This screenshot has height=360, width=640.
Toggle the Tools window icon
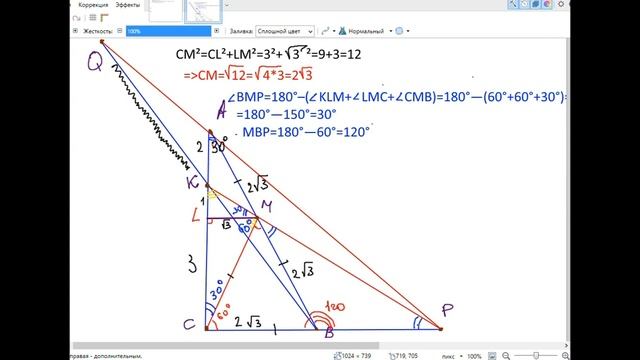[512, 4]
